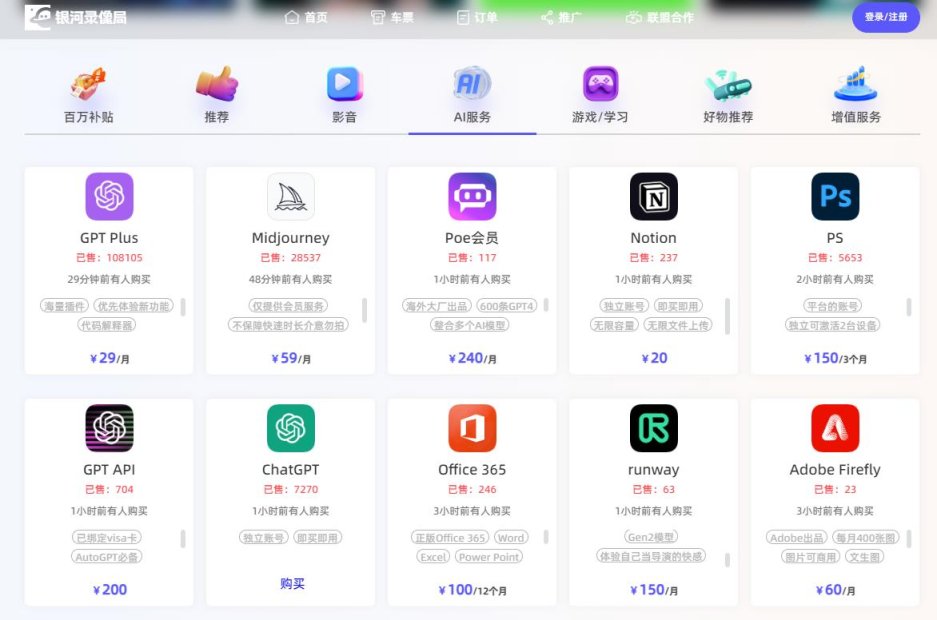Click the 代码解释器 tag
Image resolution: width=937 pixels, height=620 pixels.
coord(106,325)
